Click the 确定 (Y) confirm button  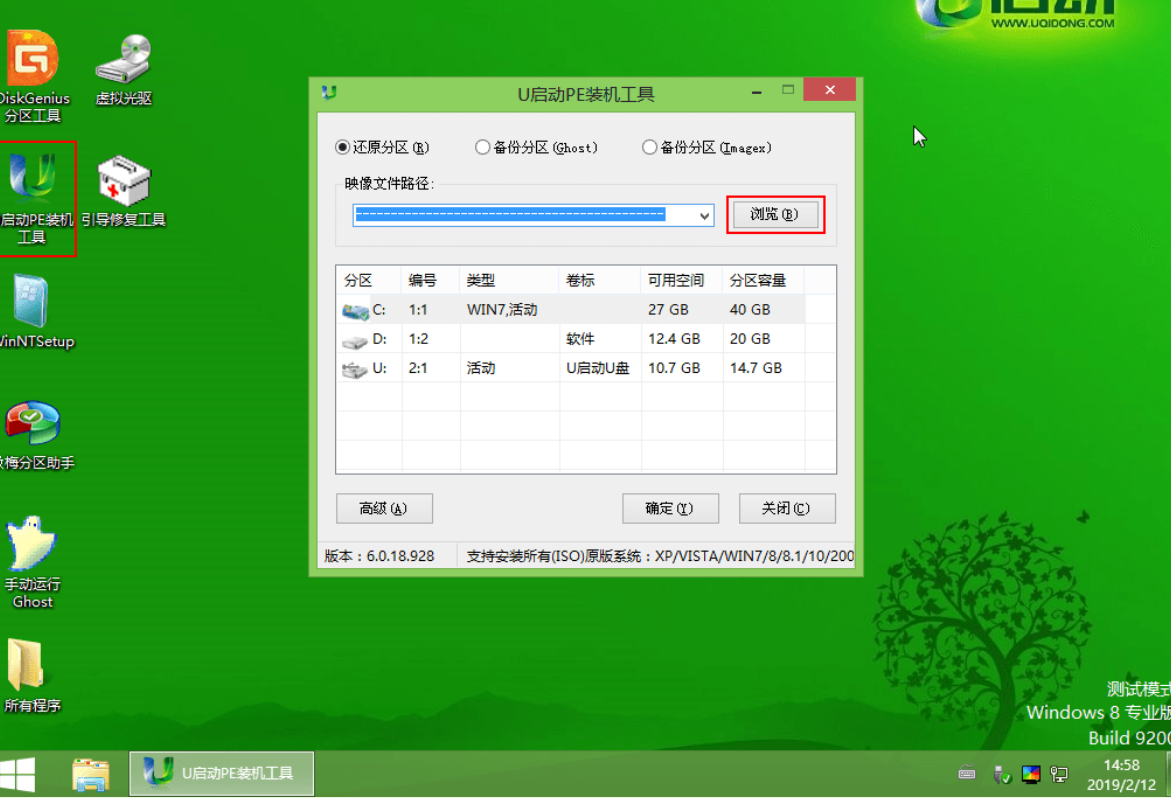[670, 508]
